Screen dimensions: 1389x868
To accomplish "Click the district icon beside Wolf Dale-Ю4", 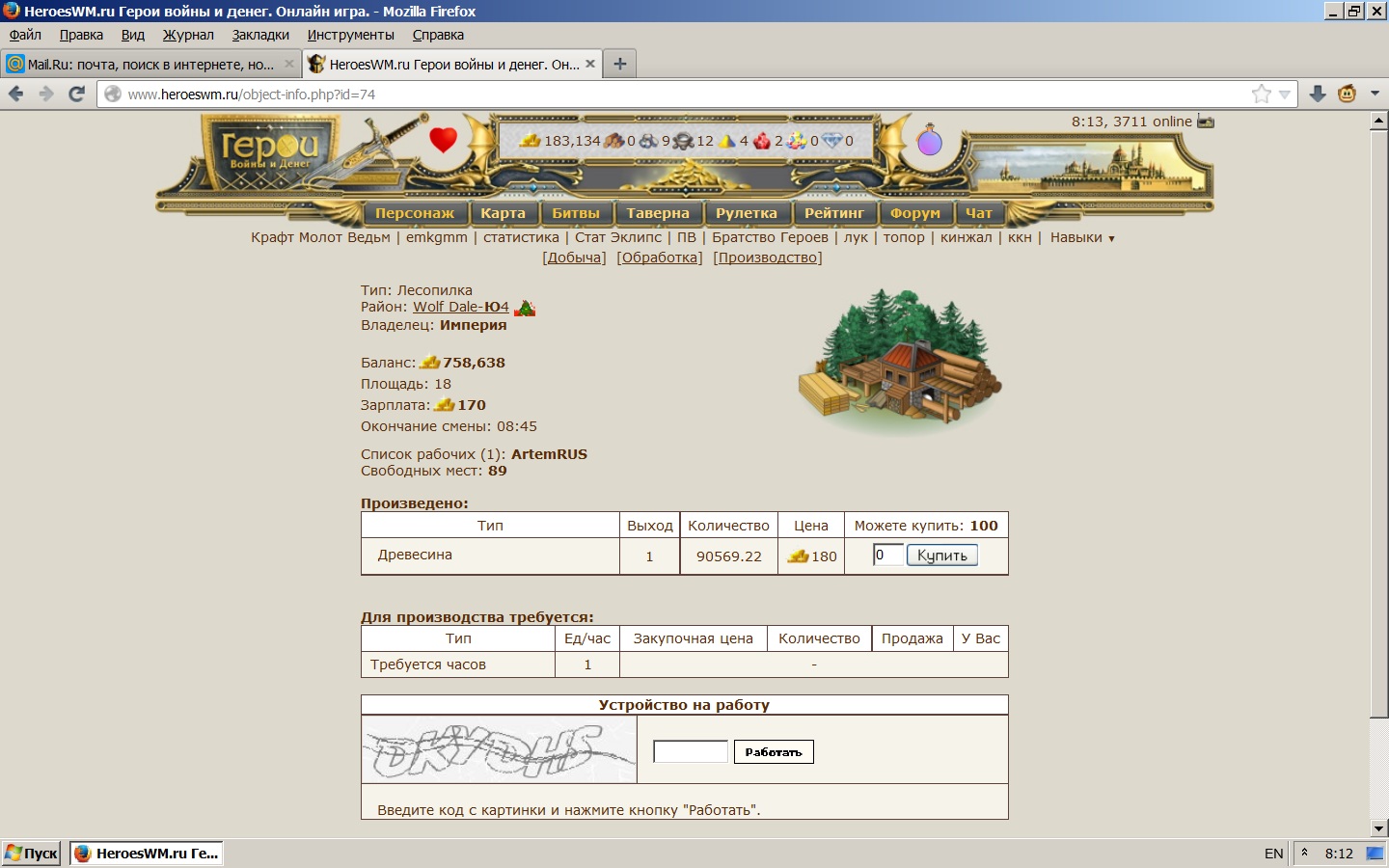I will coord(525,308).
